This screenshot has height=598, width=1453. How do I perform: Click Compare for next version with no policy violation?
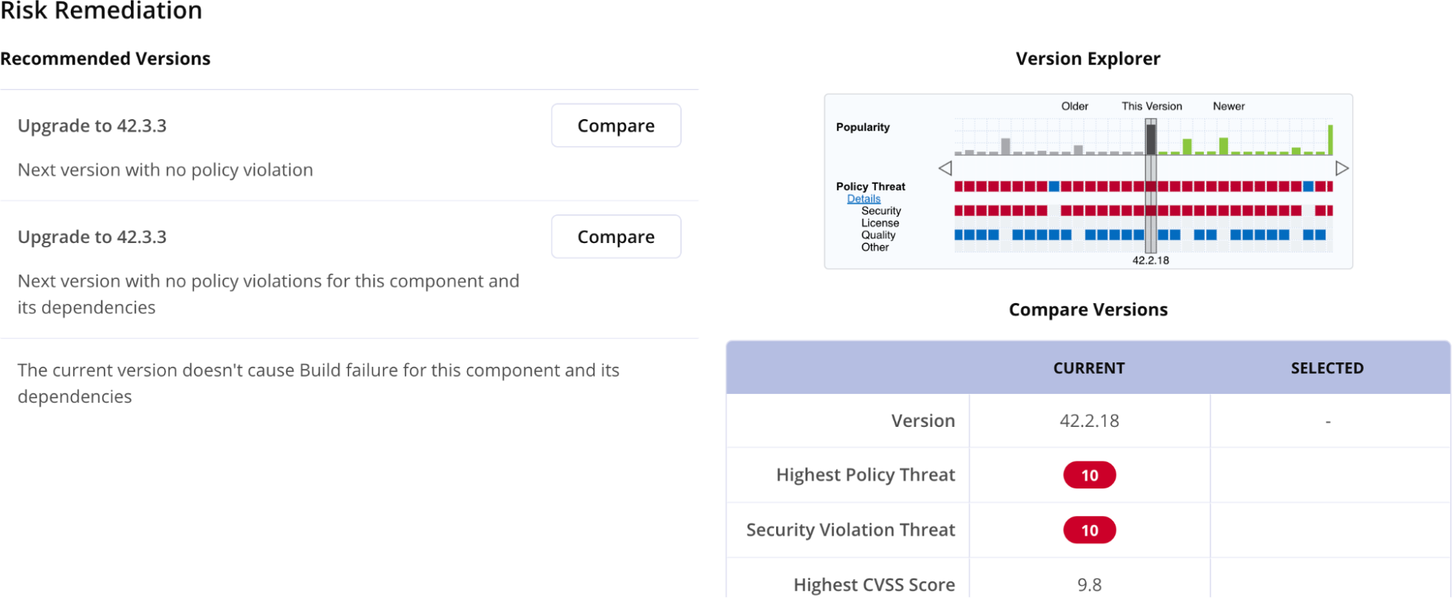pos(616,126)
